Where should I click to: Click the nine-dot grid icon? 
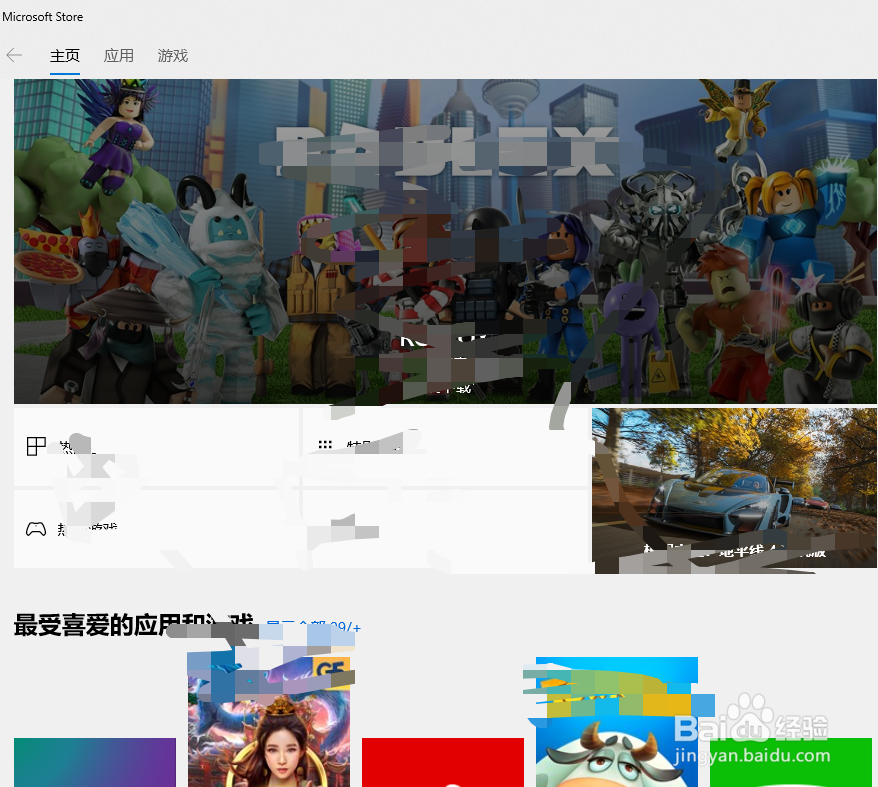click(x=325, y=445)
